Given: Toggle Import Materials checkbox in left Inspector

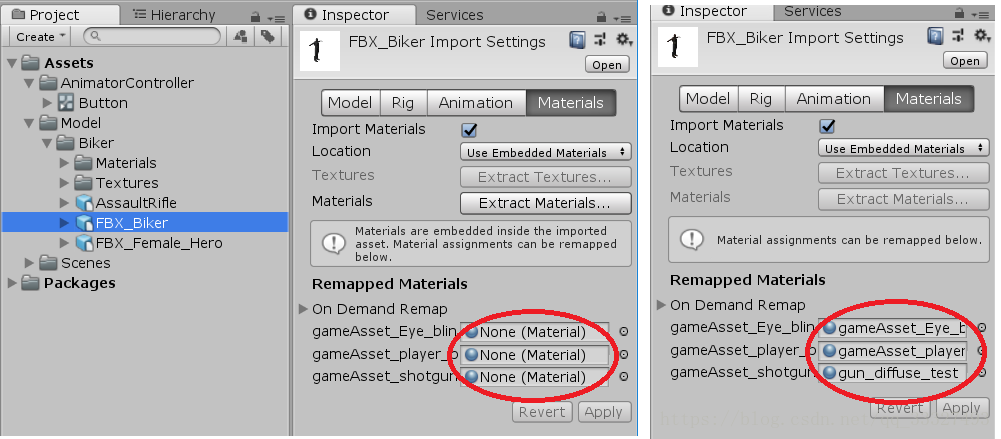Looking at the screenshot, I should (x=470, y=130).
